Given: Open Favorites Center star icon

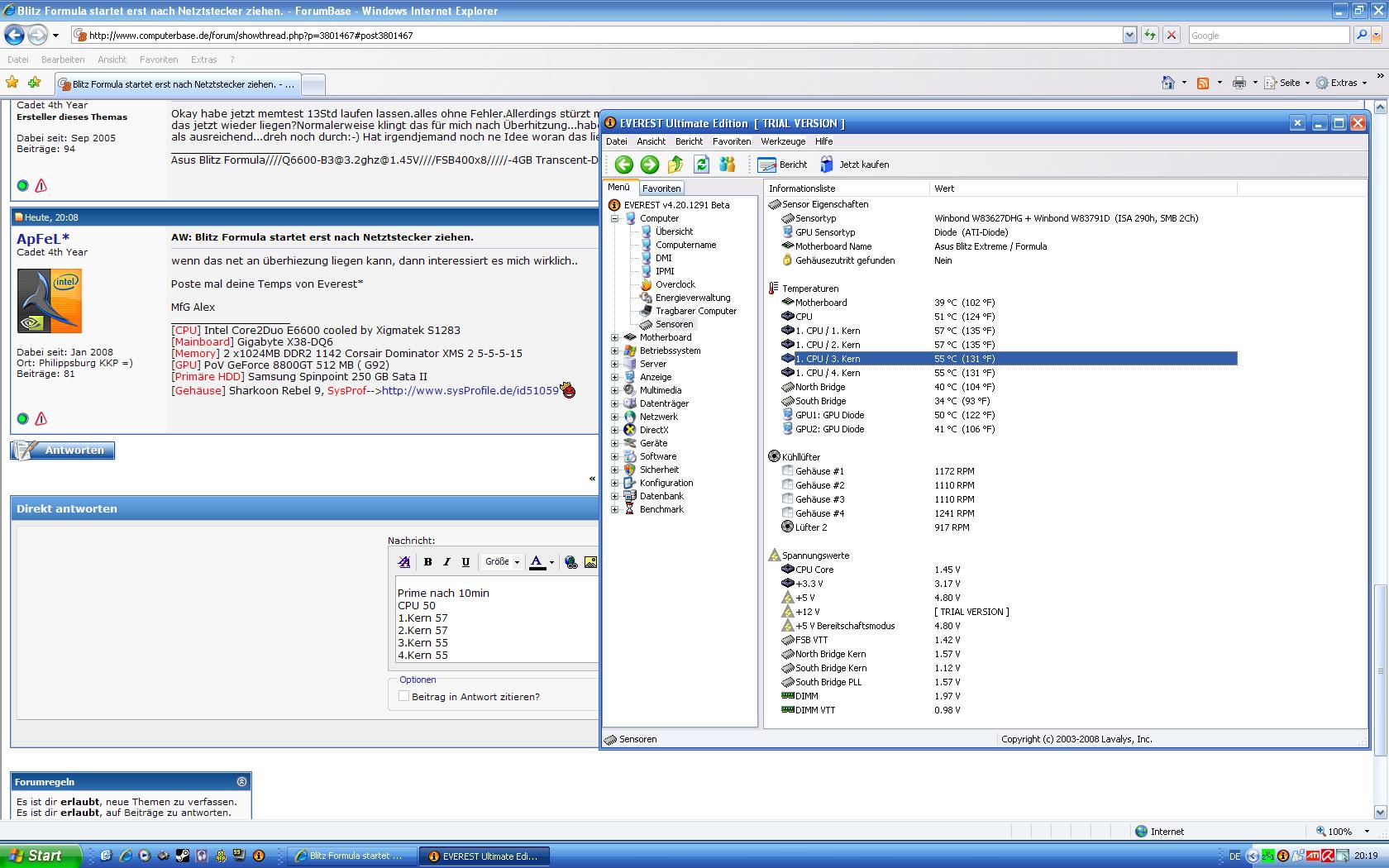Looking at the screenshot, I should (x=12, y=83).
